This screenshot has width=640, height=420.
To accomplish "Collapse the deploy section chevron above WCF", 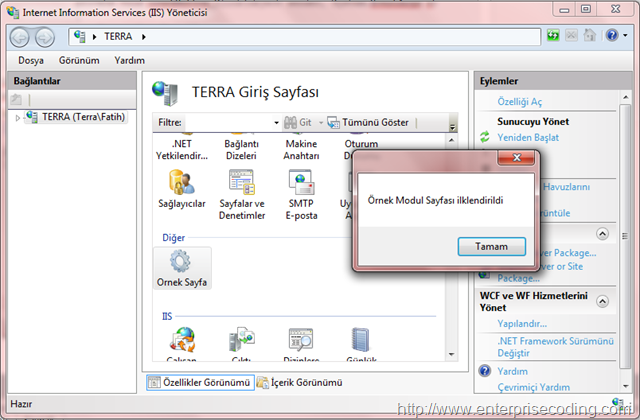I will pyautogui.click(x=602, y=233).
